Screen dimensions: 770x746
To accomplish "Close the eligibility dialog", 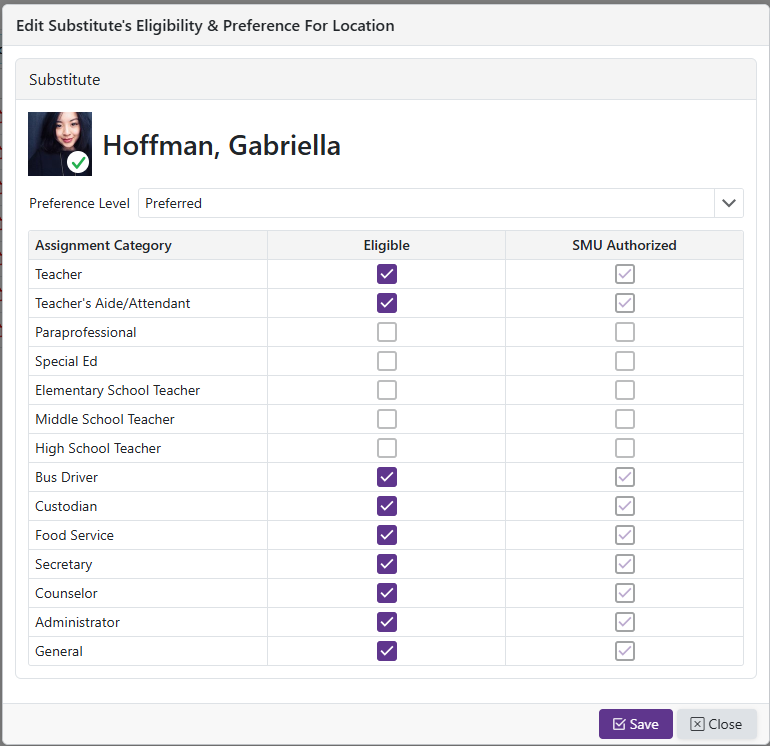I will (x=716, y=724).
